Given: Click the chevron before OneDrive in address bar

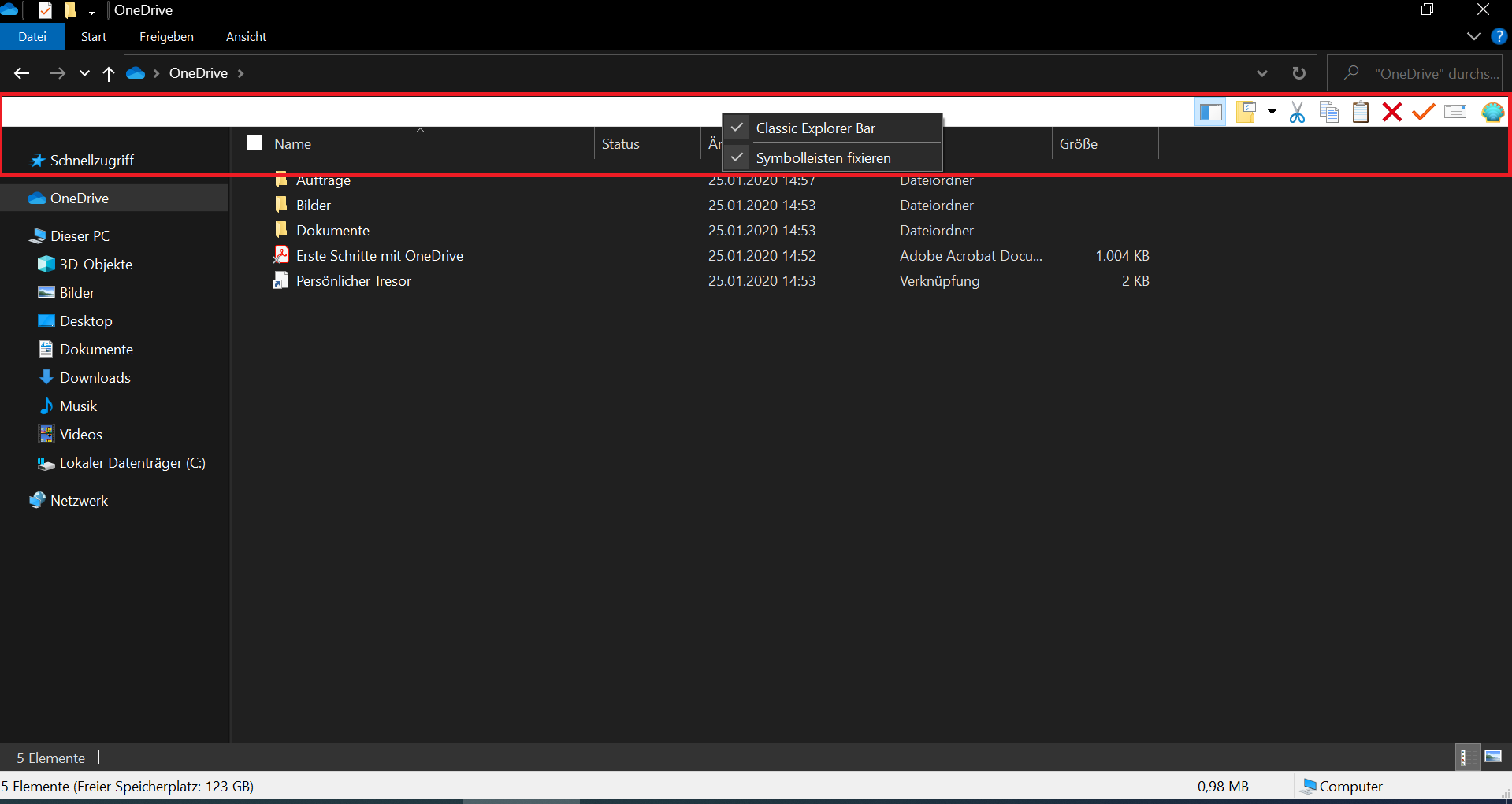Looking at the screenshot, I should [156, 73].
